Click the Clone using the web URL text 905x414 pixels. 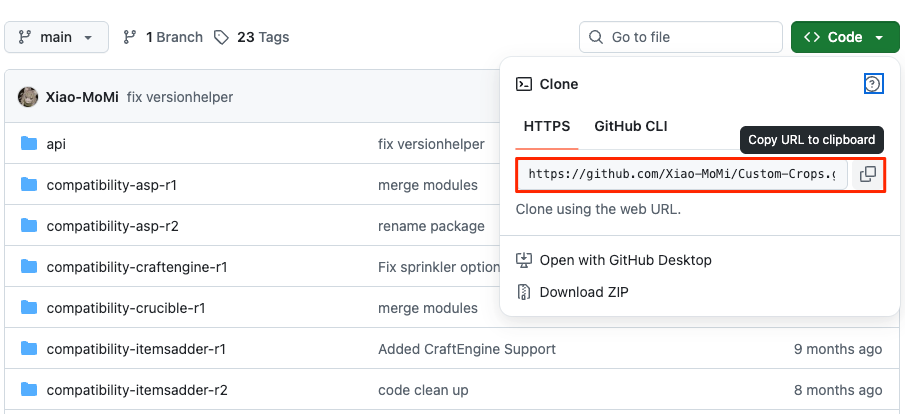click(599, 209)
